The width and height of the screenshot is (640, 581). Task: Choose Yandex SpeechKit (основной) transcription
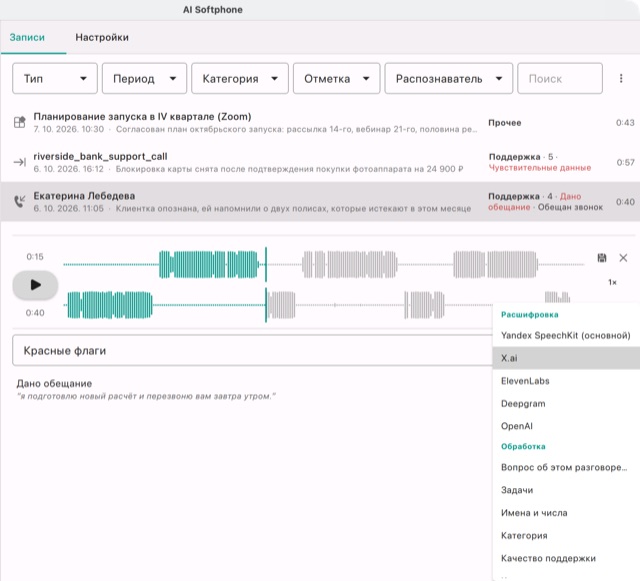[x=566, y=336]
